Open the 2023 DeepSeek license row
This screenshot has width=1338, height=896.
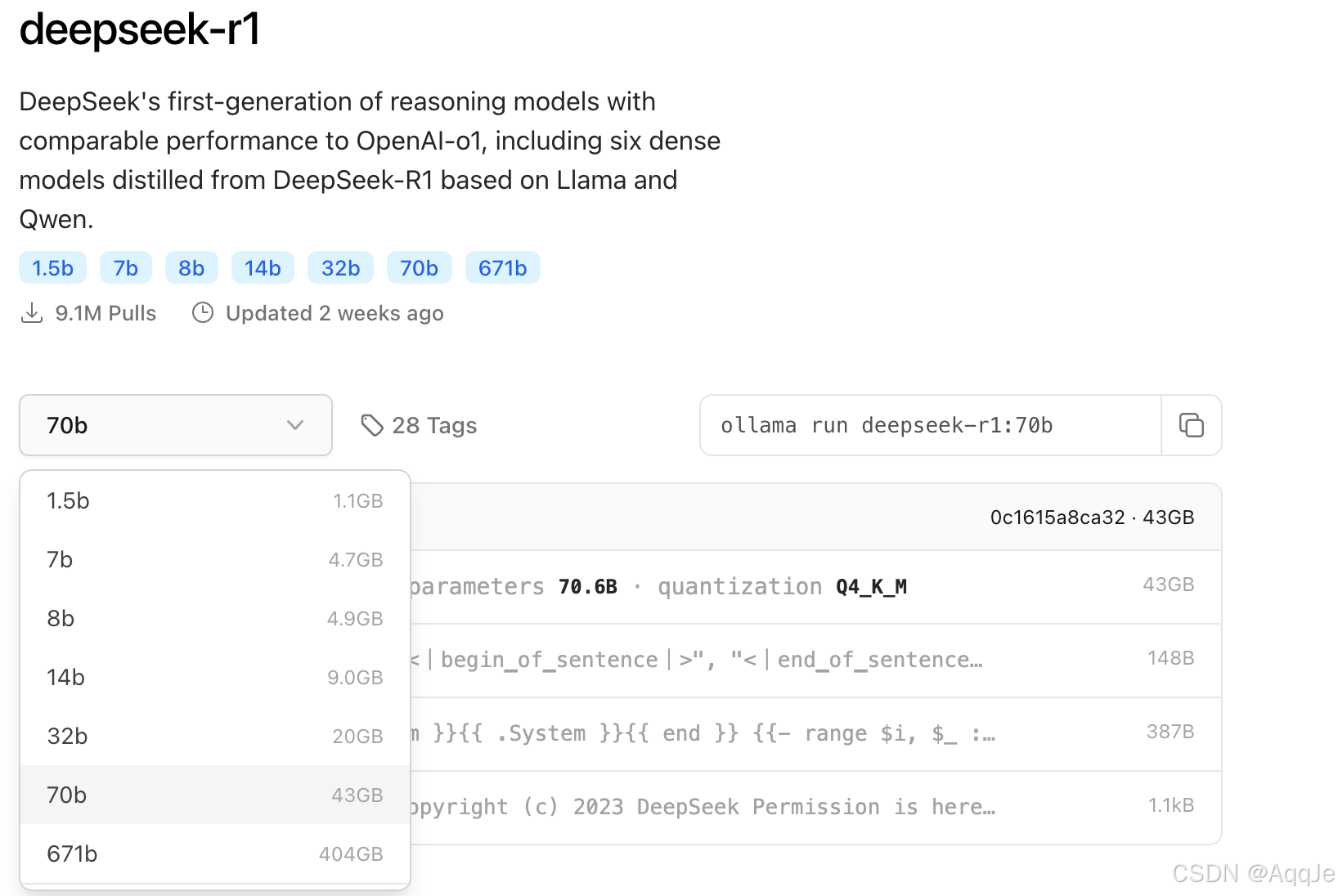click(x=815, y=808)
